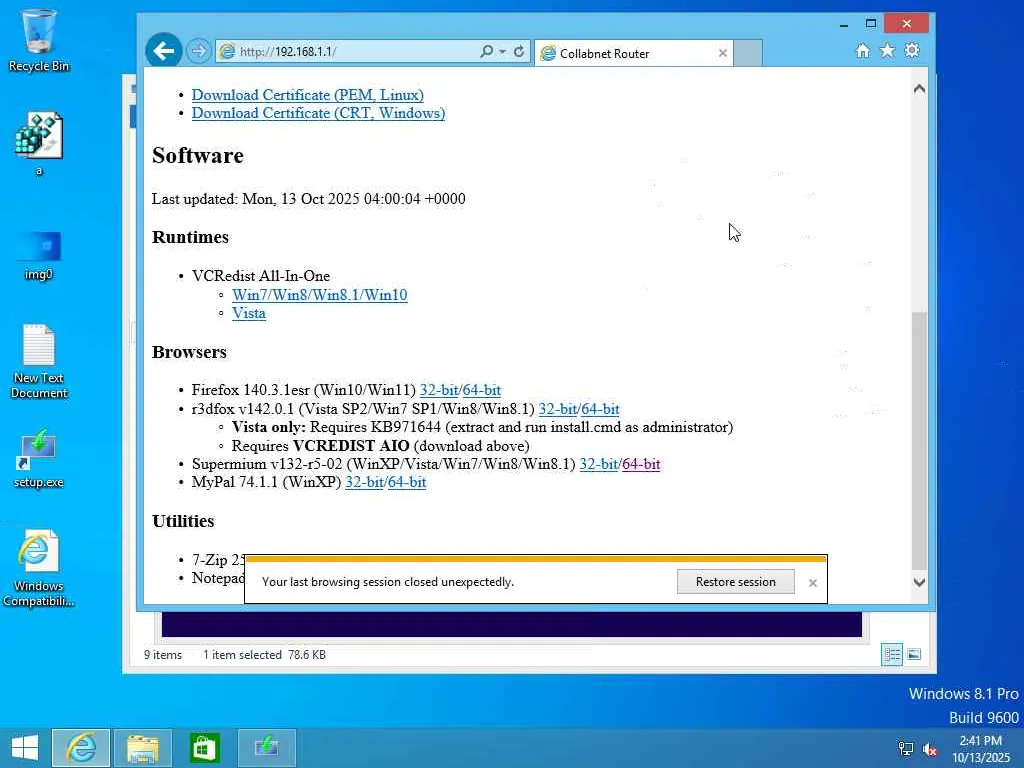Download Supermium 32-bit
This screenshot has height=768, width=1024.
coord(599,464)
